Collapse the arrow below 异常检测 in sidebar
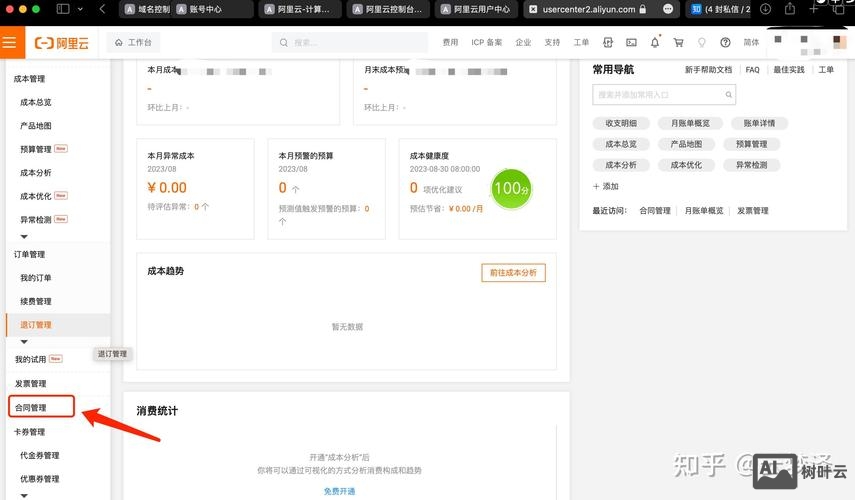855x500 pixels. click(x=24, y=237)
